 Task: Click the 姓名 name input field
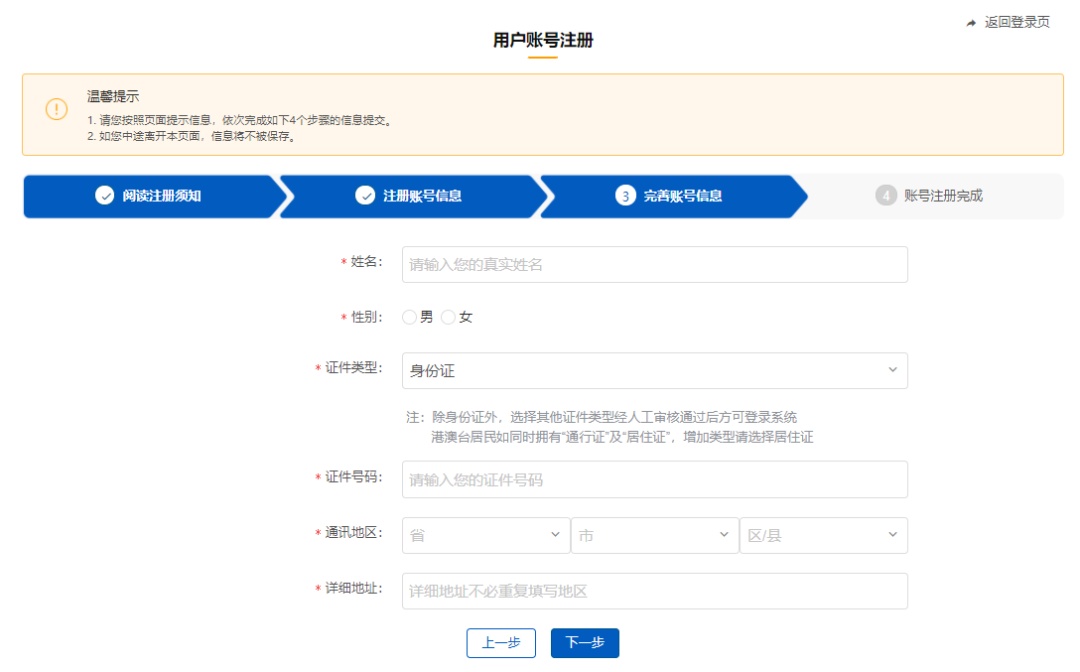655,264
